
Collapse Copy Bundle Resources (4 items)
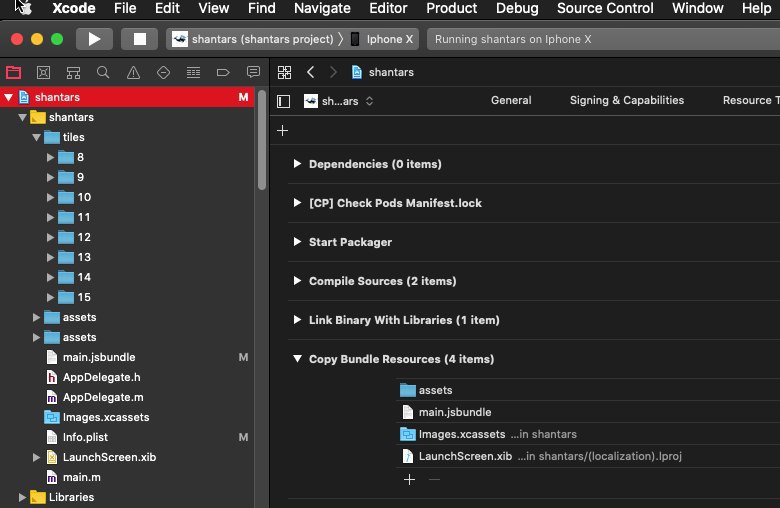click(297, 359)
